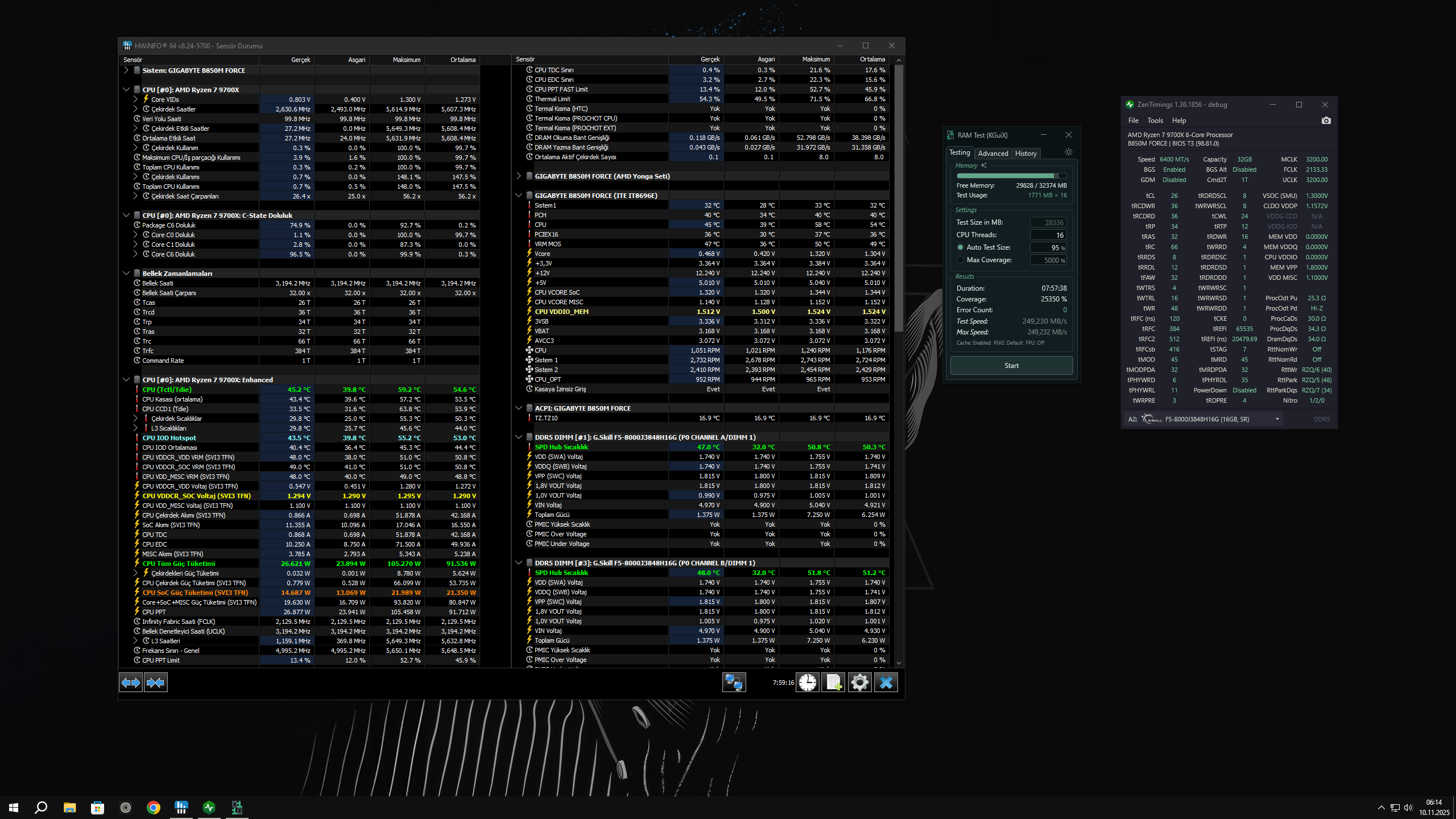This screenshot has height=819, width=1456.
Task: Switch to RAM Test Testing tab
Action: pyautogui.click(x=959, y=152)
